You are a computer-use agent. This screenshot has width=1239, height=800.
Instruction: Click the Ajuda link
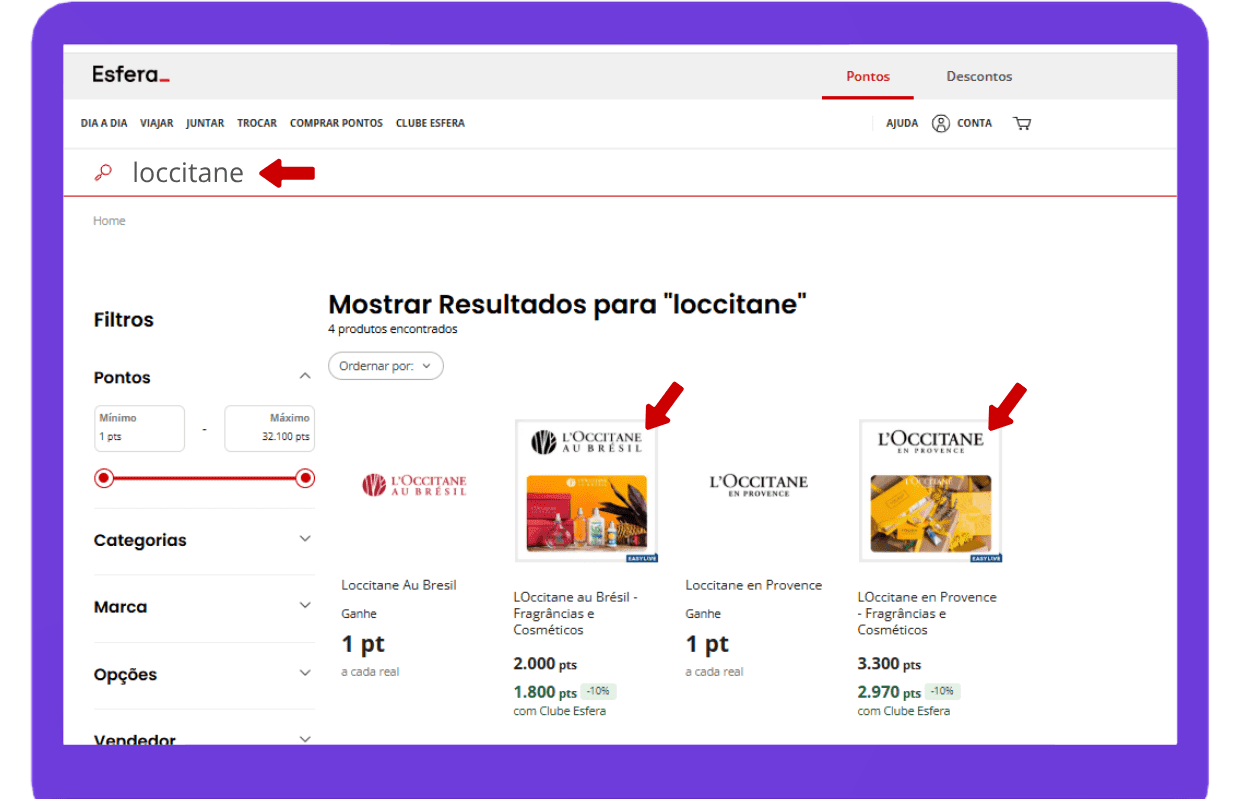(x=901, y=124)
